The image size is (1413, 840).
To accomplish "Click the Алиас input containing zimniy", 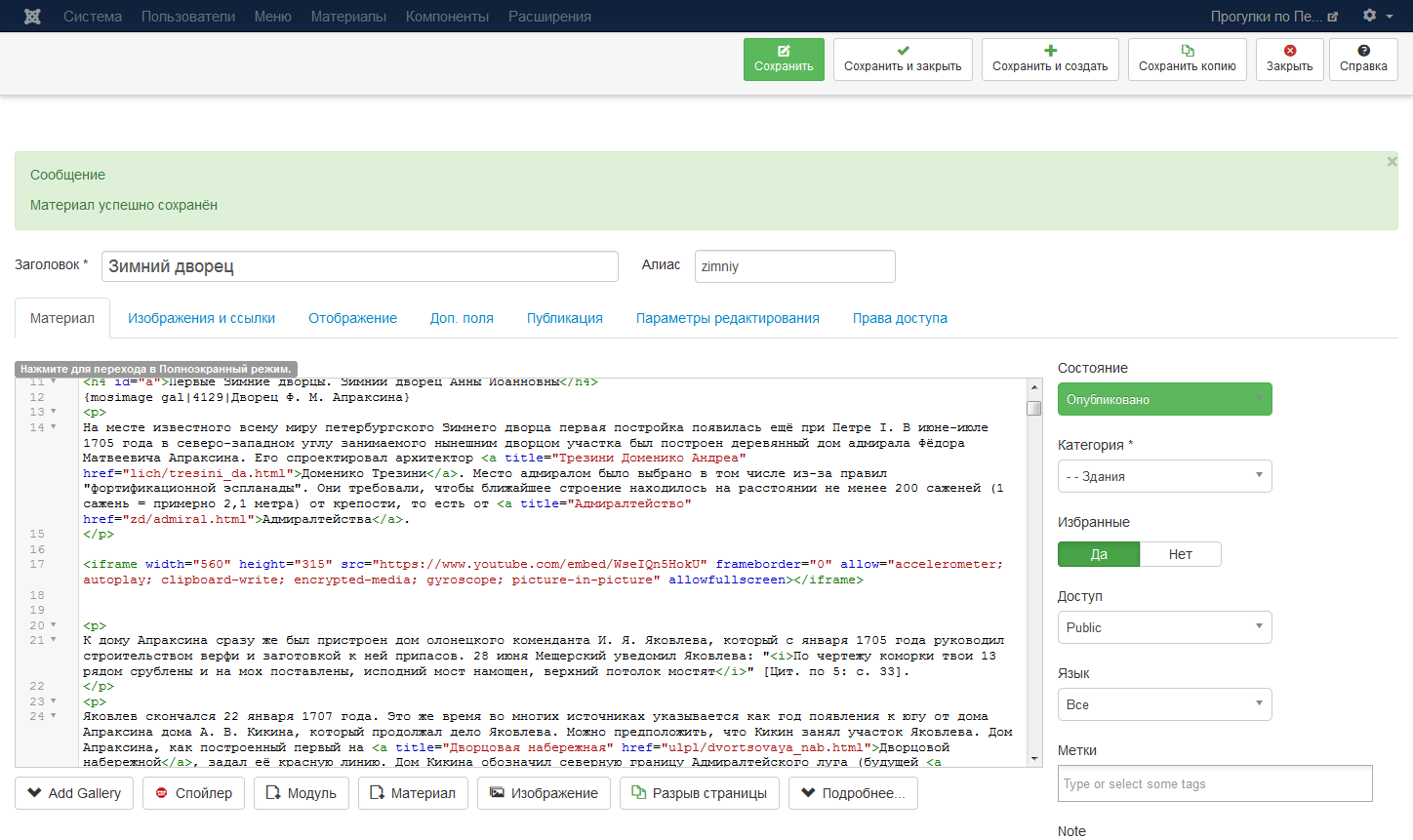I will 795,266.
